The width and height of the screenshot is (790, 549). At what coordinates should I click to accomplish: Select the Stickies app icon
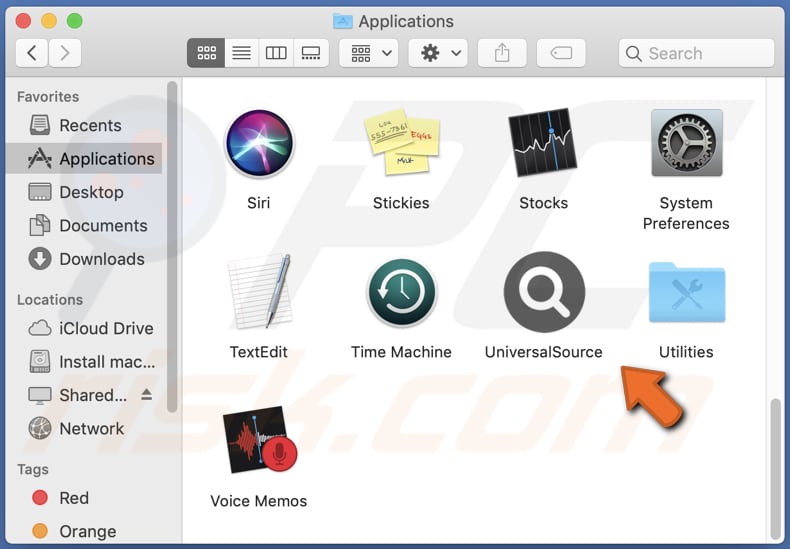coord(401,144)
